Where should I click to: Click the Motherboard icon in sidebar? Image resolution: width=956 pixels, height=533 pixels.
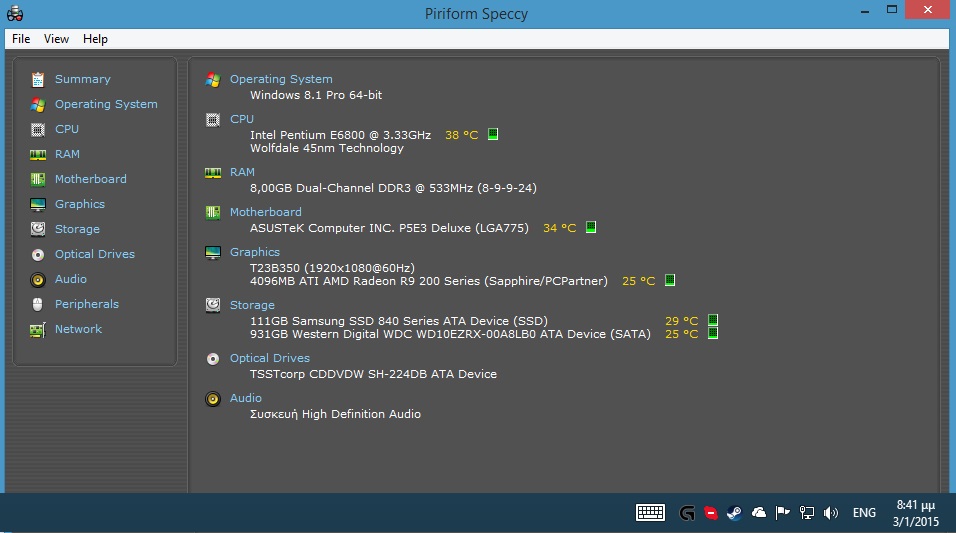tap(38, 179)
